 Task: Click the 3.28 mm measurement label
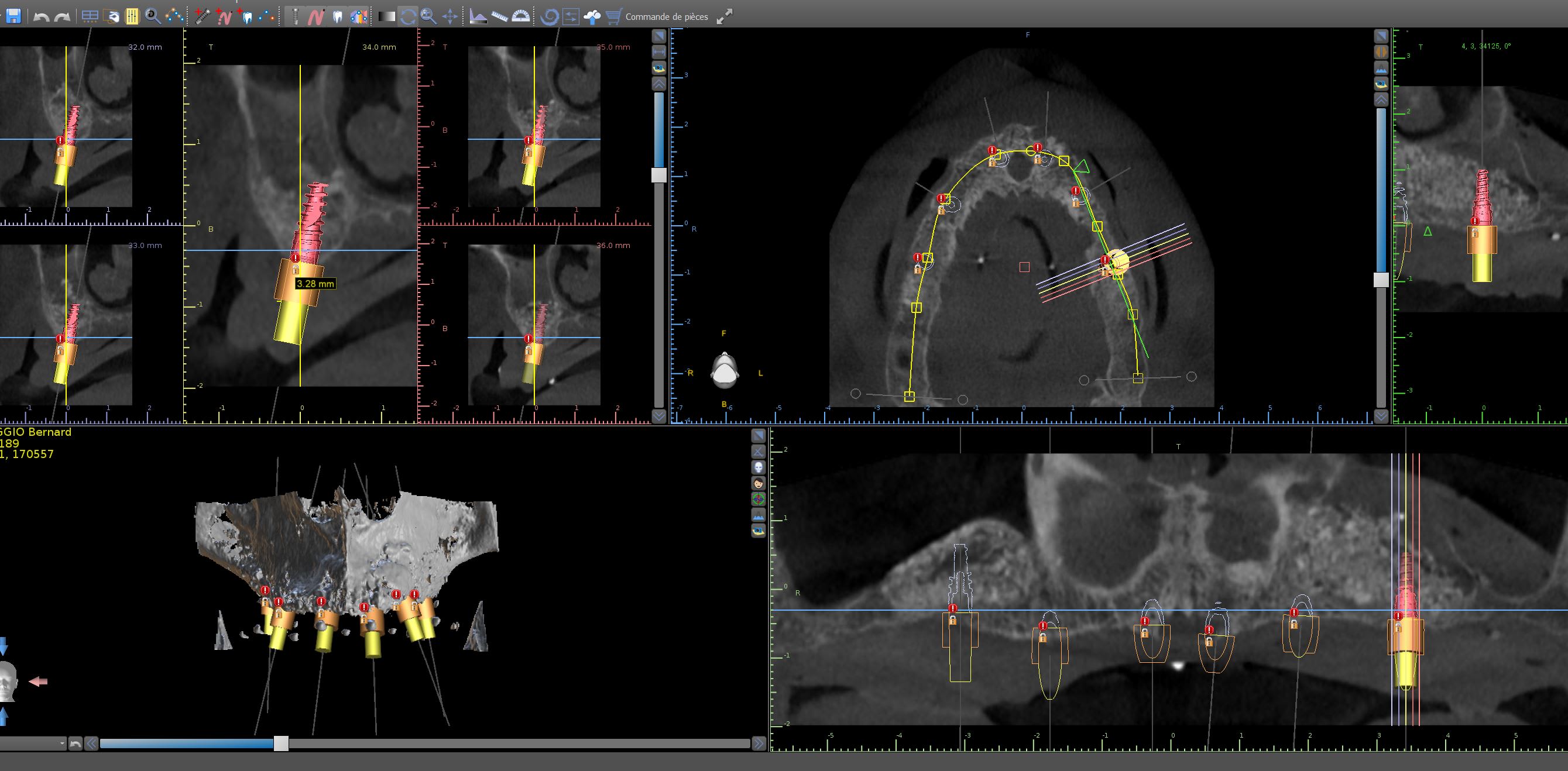[x=315, y=284]
